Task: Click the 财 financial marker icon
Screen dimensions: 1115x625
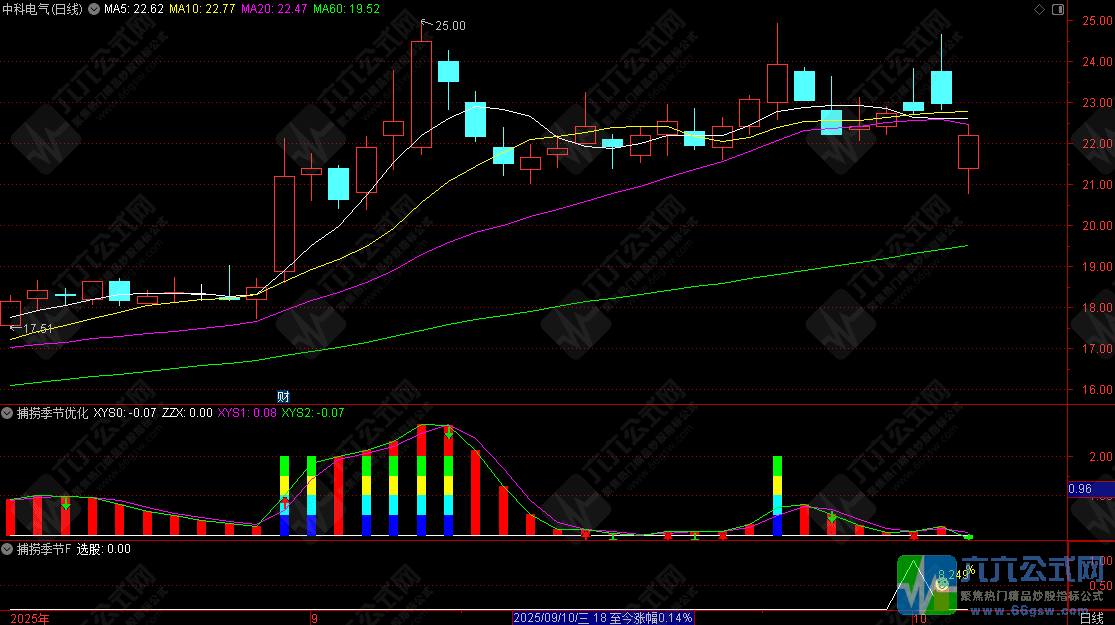Action: (283, 396)
